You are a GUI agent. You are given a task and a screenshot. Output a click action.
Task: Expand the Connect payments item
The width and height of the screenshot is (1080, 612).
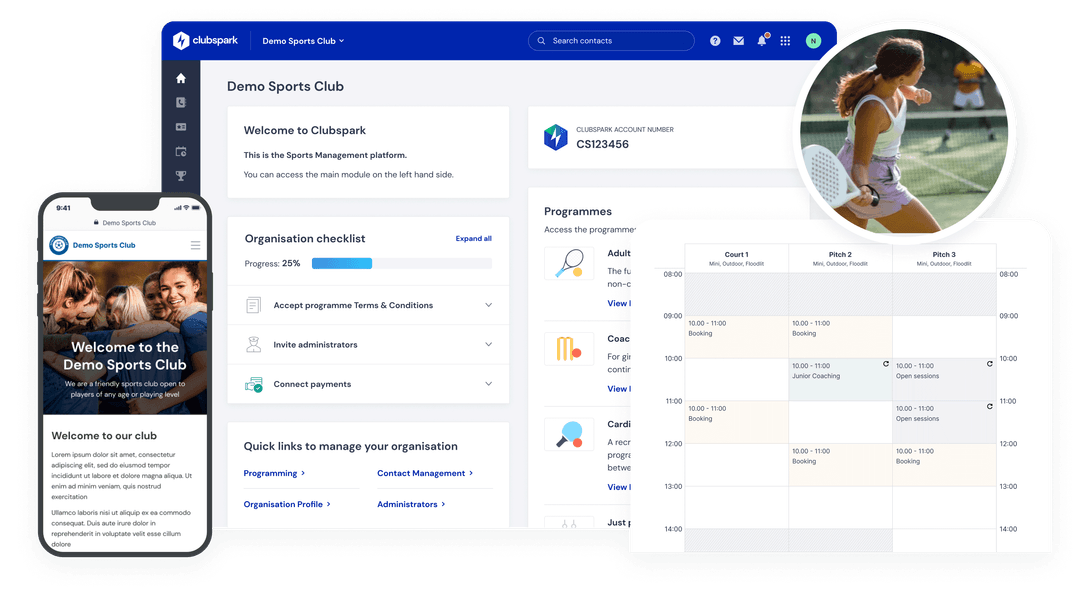pos(488,384)
